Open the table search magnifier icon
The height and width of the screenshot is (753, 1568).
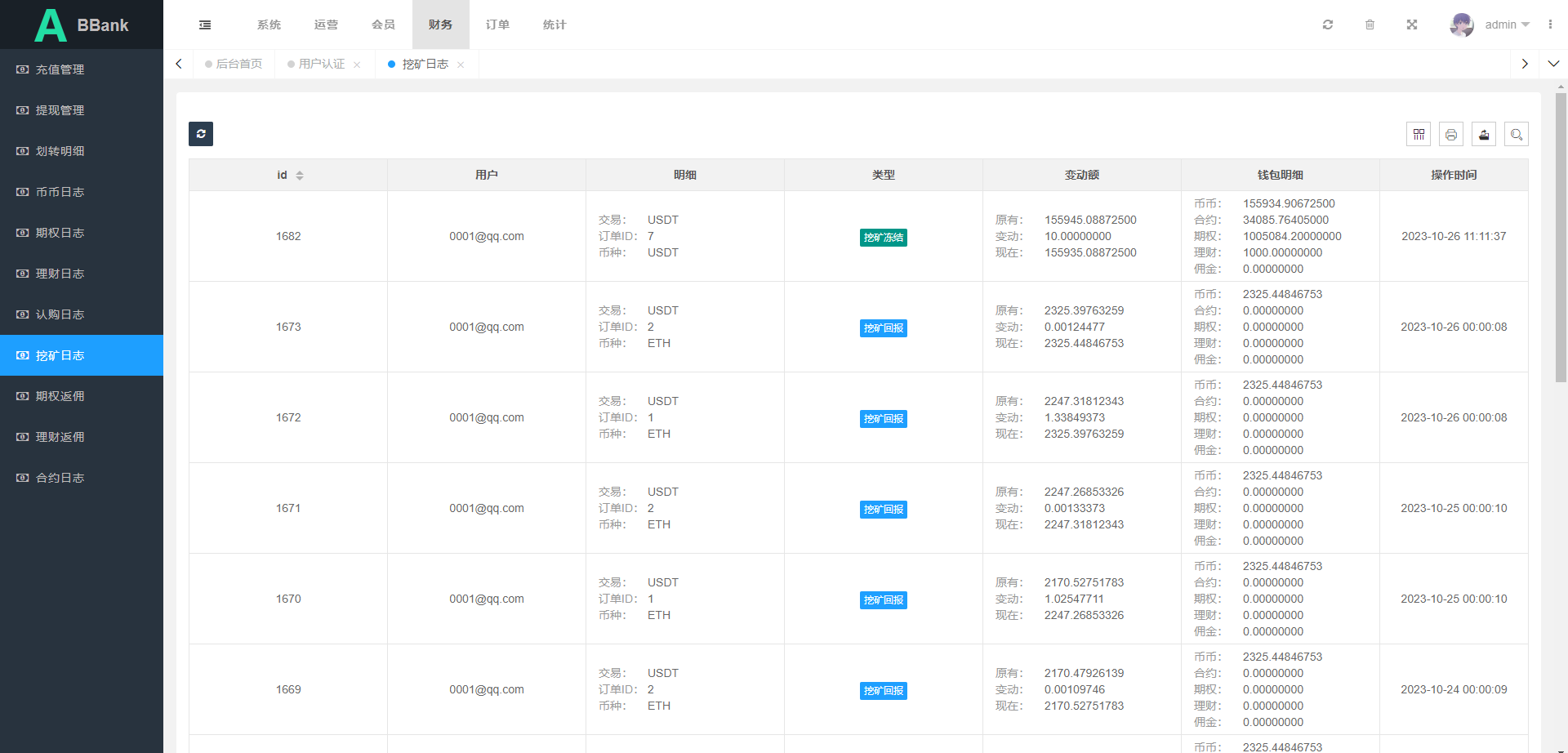(x=1517, y=135)
